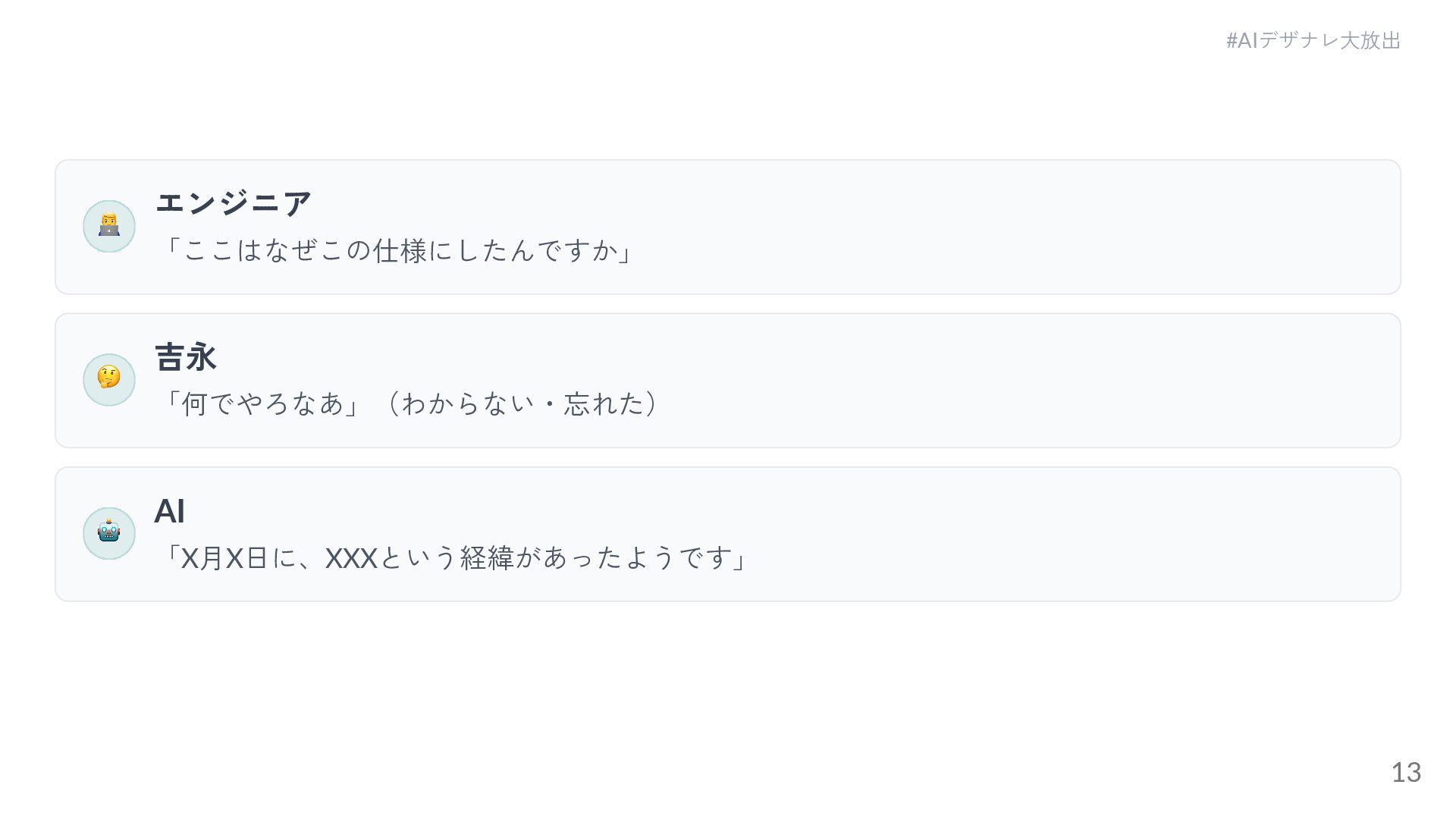Click the engineer's quote about the 仕様
The image size is (1456, 819).
tap(397, 250)
